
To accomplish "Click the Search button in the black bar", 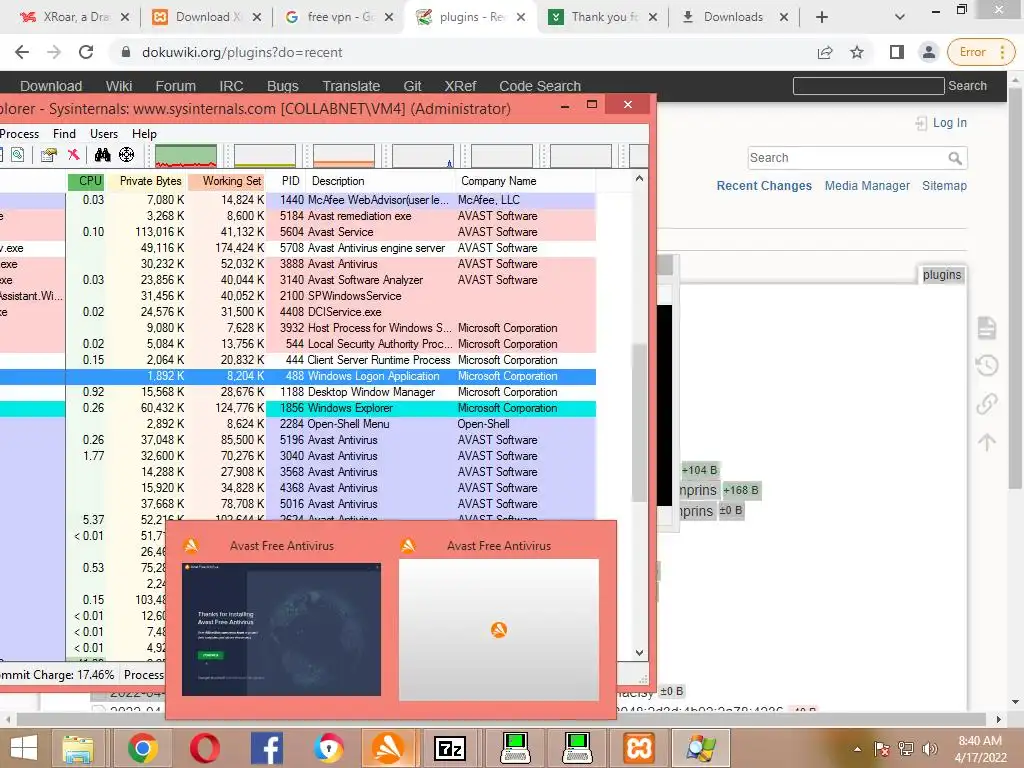I will pos(967,86).
